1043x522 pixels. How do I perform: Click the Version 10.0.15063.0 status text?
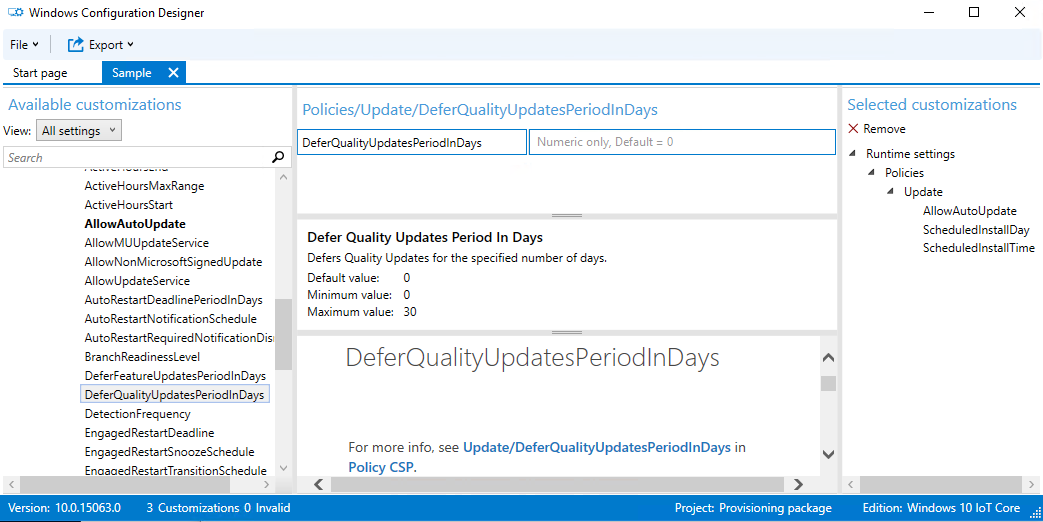[x=65, y=508]
